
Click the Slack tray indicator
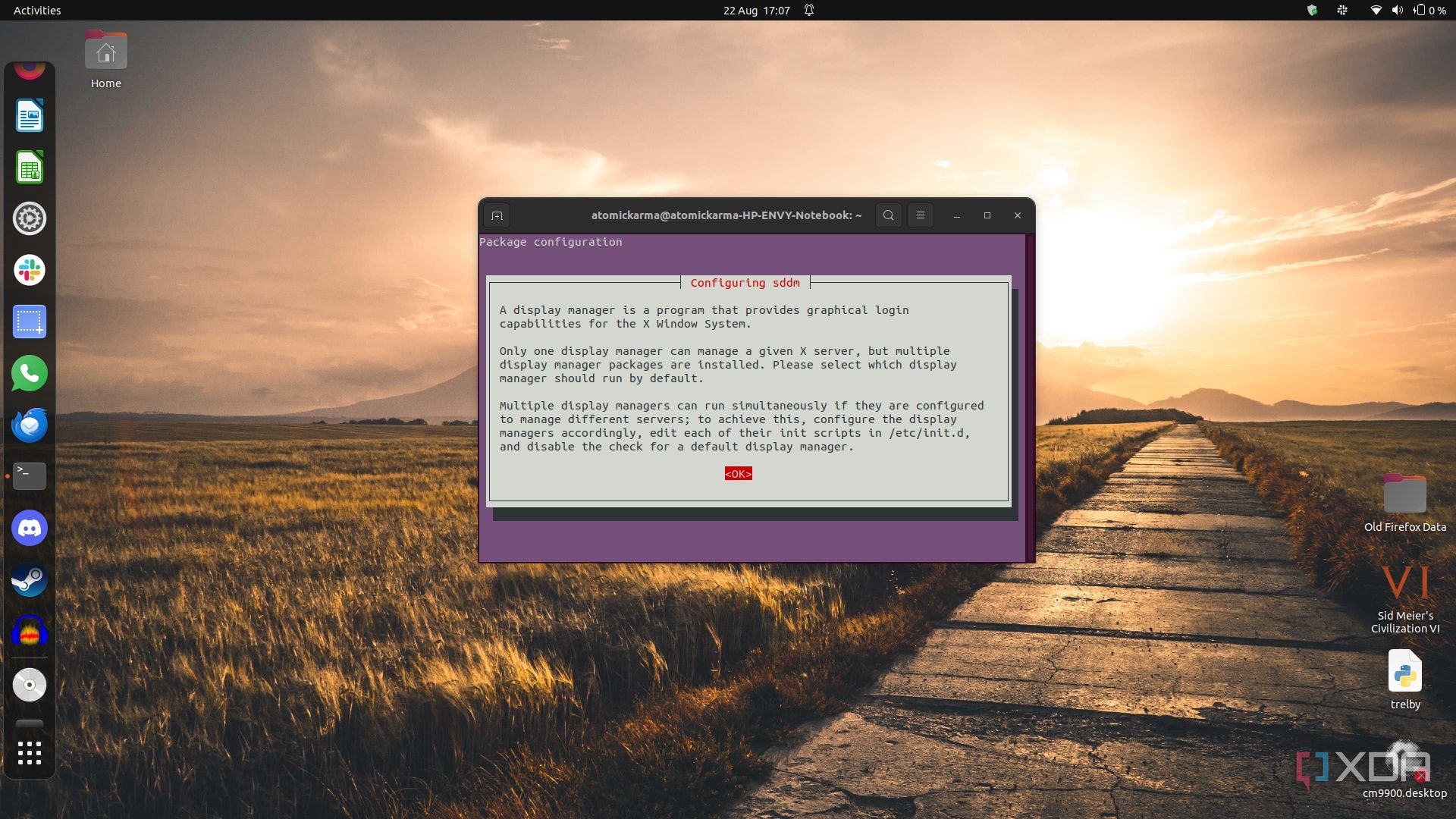[x=1342, y=11]
